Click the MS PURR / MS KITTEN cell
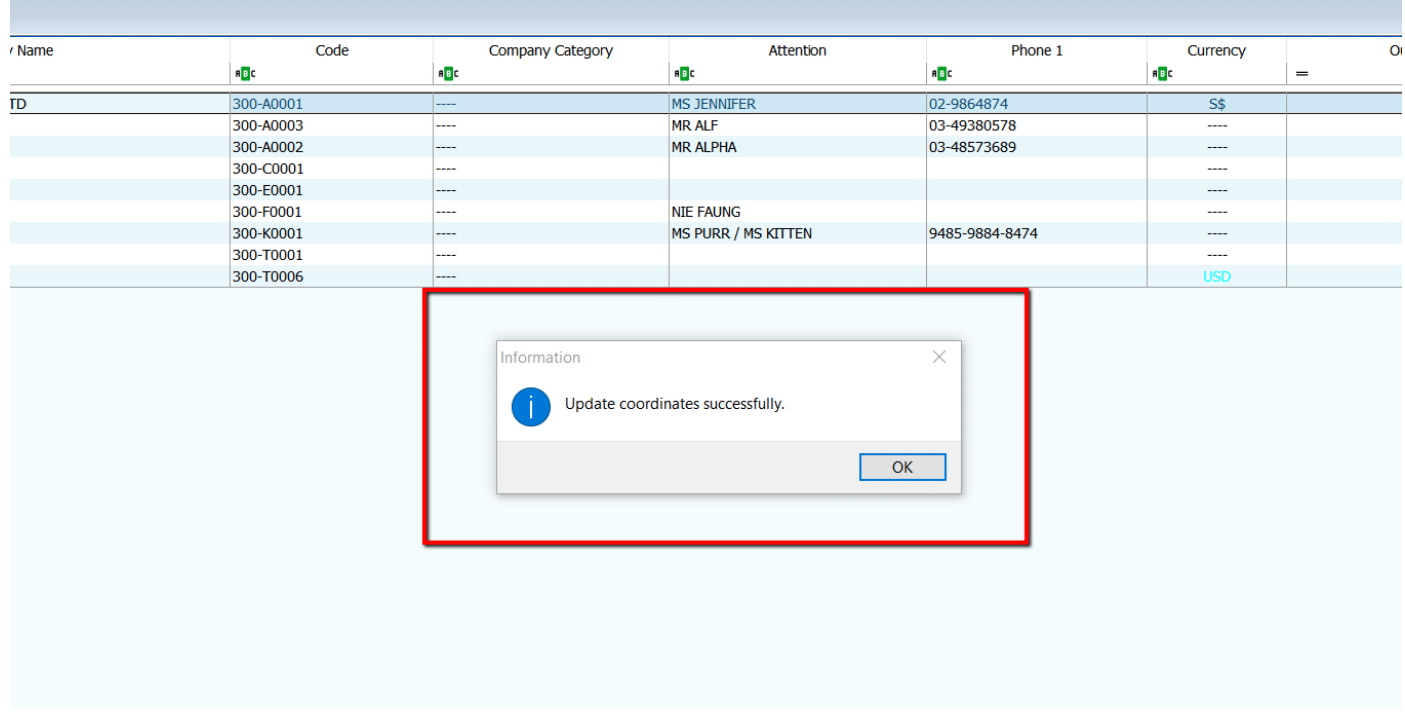This screenshot has width=1405, height=717. click(x=741, y=234)
